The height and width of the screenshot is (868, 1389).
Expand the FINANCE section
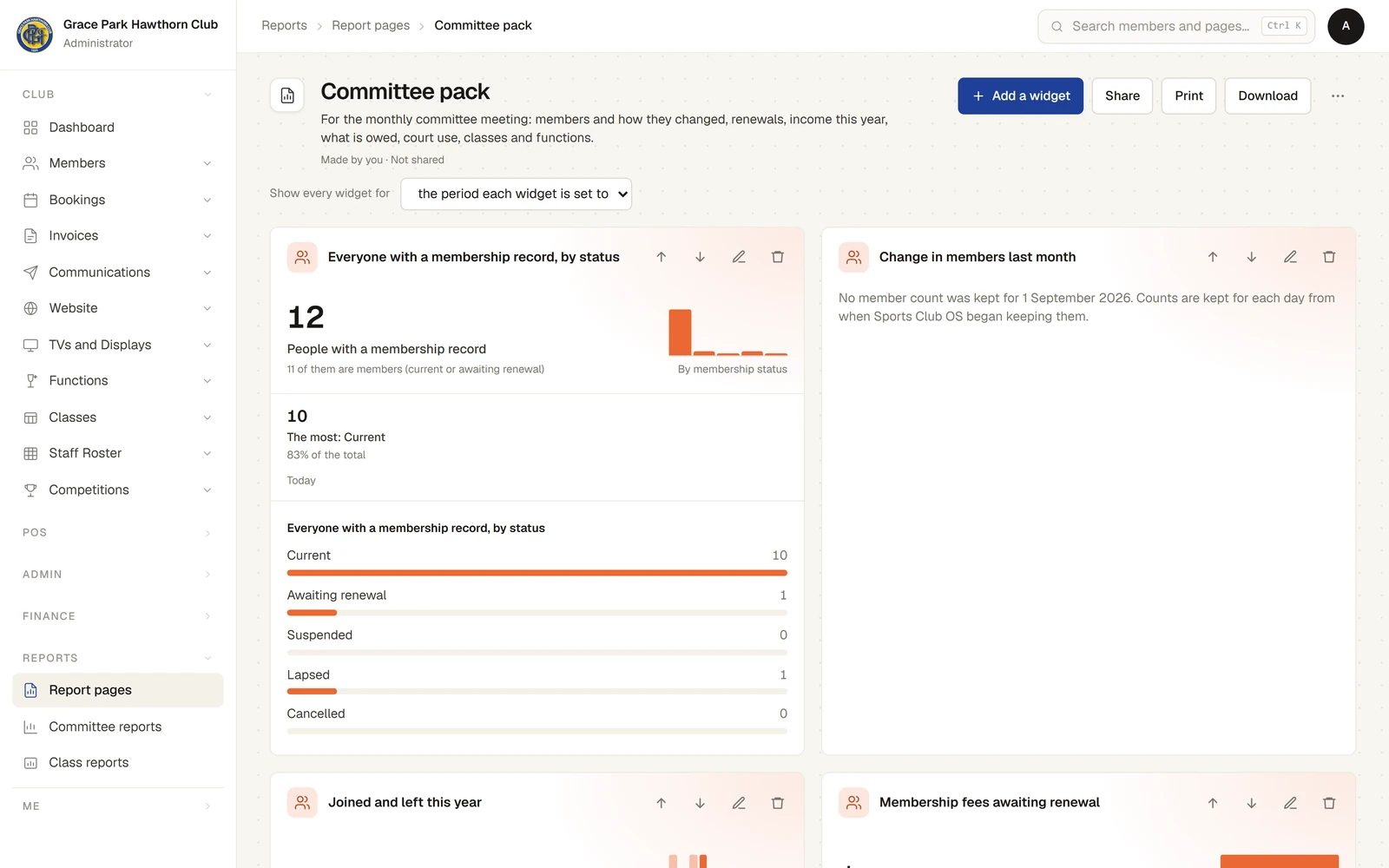(x=118, y=616)
